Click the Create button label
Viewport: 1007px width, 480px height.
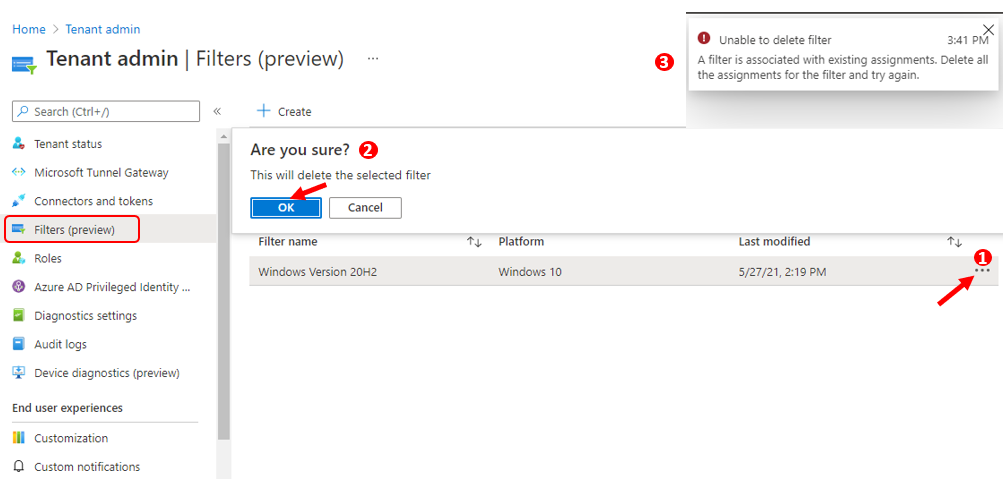[x=294, y=112]
